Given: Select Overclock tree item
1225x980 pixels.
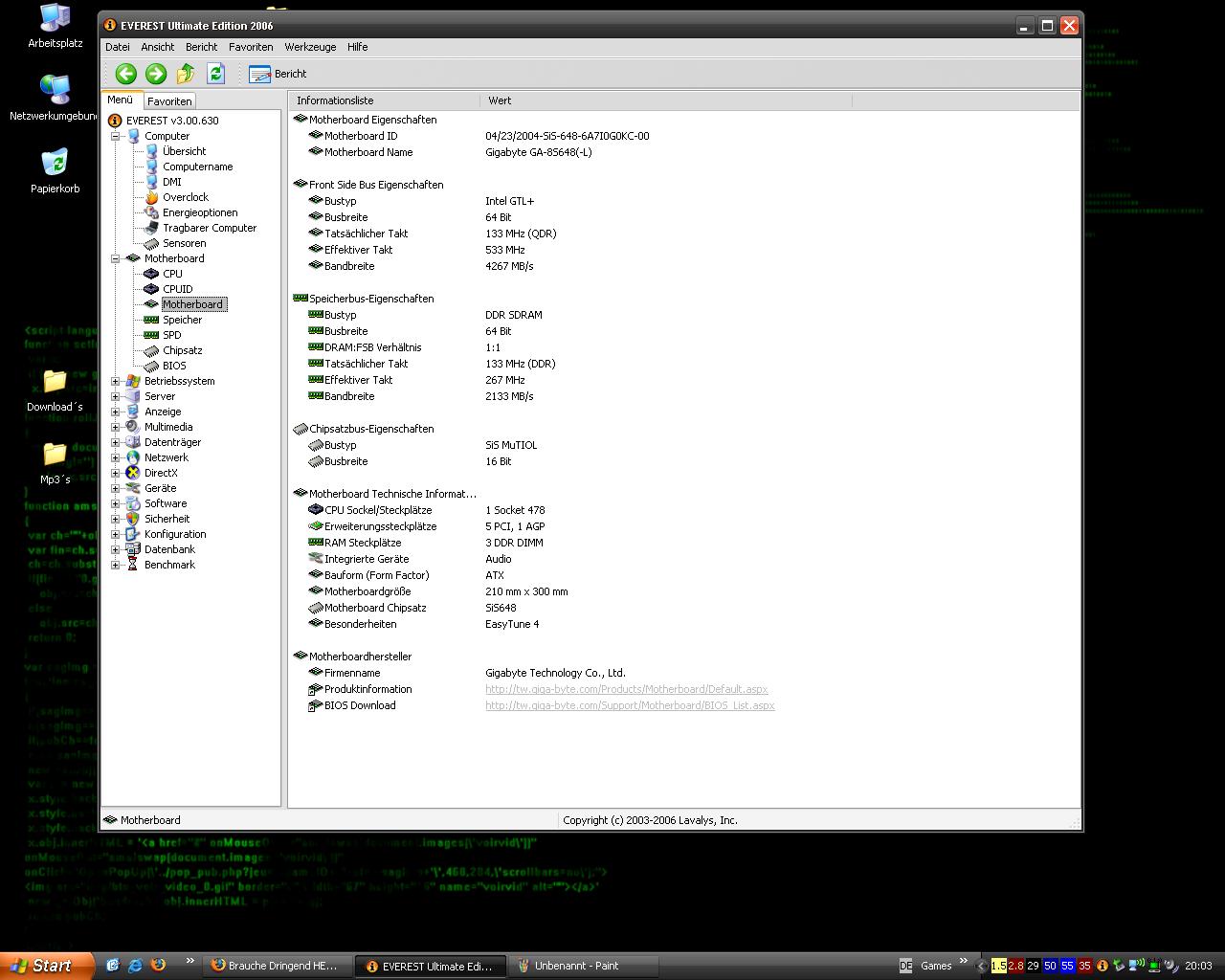Looking at the screenshot, I should 185,197.
